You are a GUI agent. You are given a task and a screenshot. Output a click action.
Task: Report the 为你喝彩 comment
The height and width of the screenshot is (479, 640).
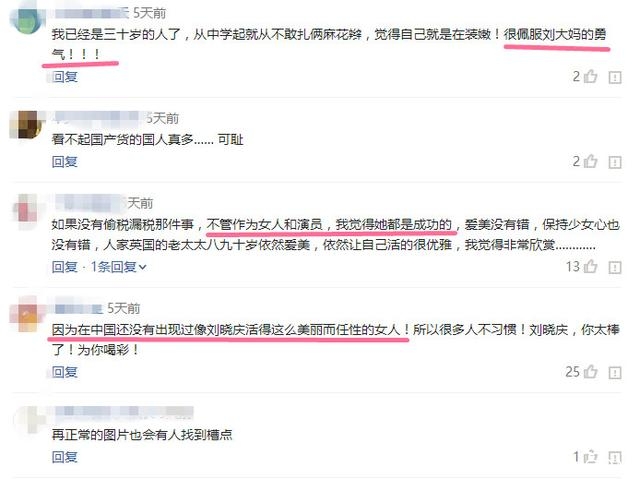click(x=615, y=373)
